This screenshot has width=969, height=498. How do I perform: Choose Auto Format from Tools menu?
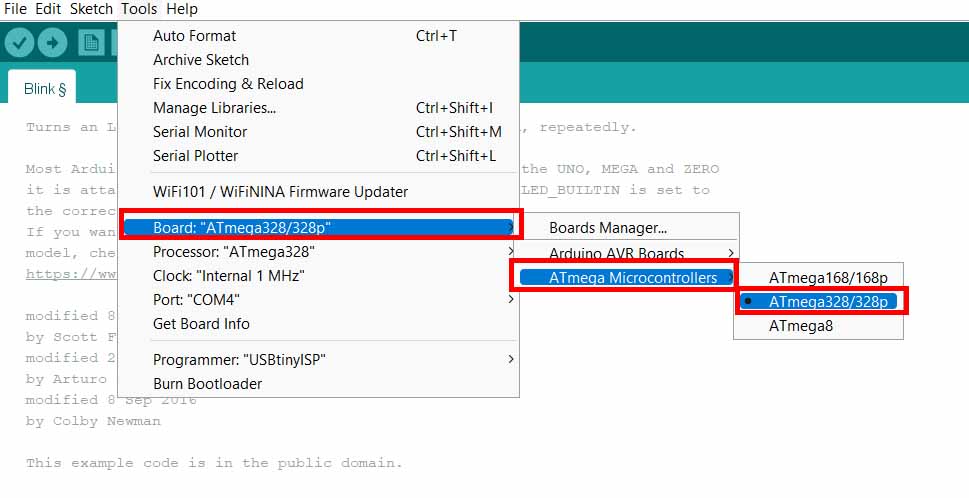coord(319,36)
